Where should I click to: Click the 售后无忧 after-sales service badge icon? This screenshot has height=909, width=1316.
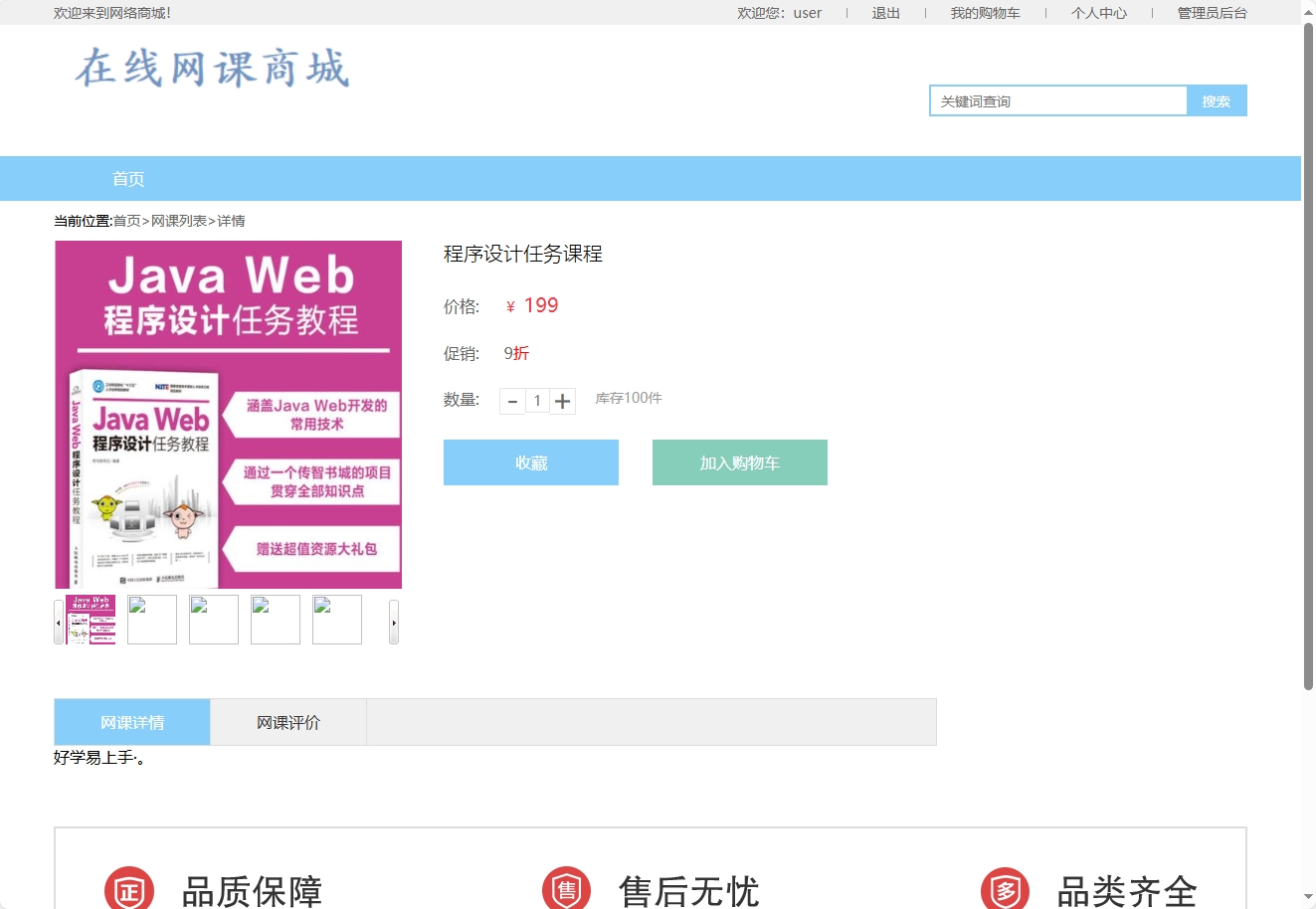[566, 888]
